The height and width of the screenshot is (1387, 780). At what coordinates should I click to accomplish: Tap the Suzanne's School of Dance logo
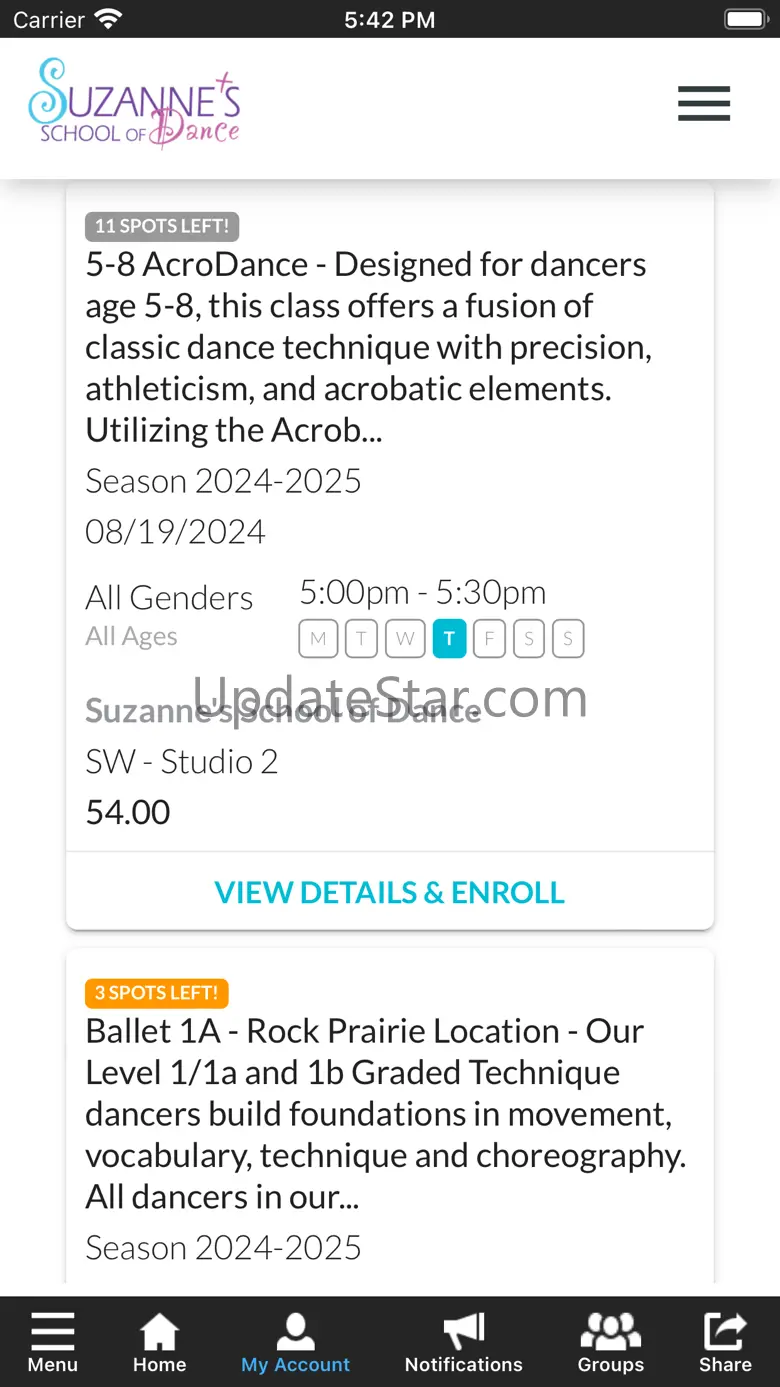click(134, 104)
